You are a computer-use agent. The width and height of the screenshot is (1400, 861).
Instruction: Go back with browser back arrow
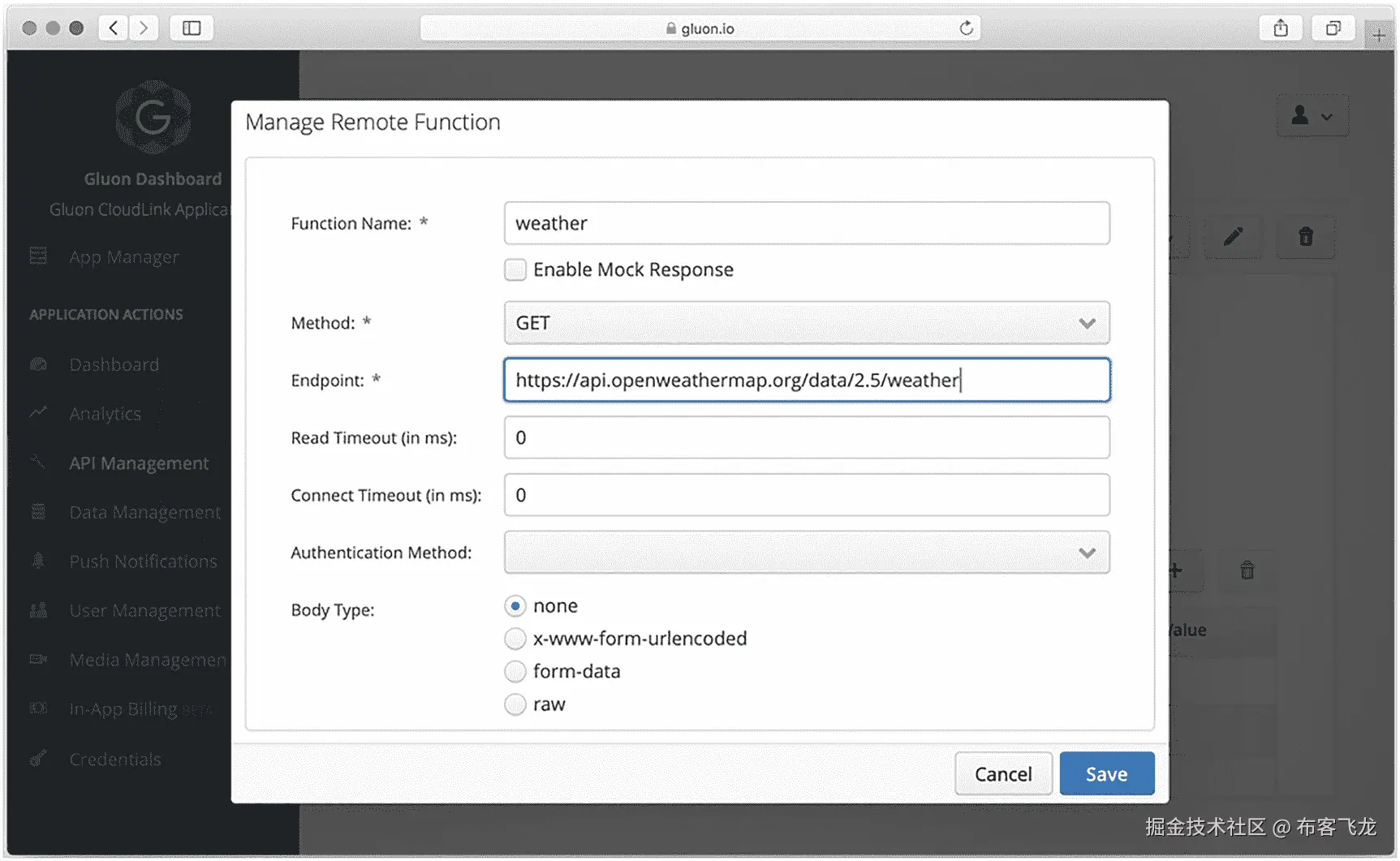(x=114, y=28)
